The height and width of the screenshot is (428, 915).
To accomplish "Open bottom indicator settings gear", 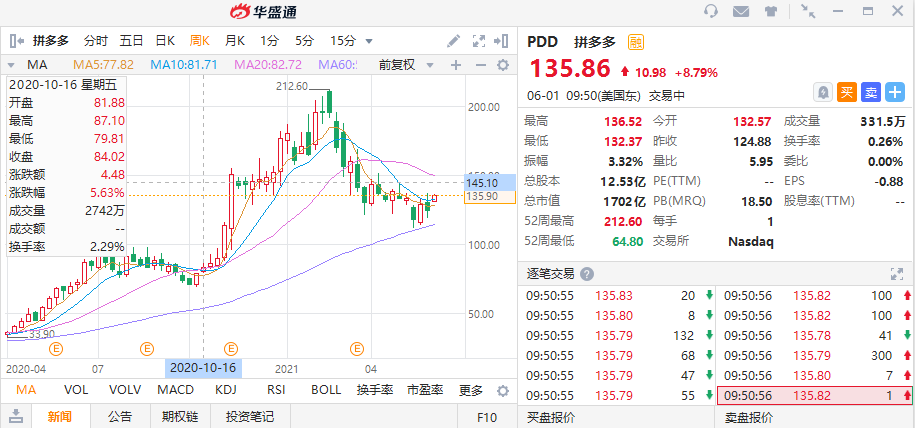I will pos(502,391).
